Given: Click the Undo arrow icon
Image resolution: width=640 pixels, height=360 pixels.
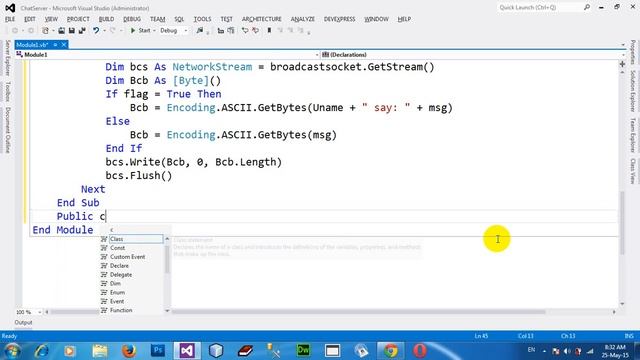Looking at the screenshot, I should coord(96,31).
